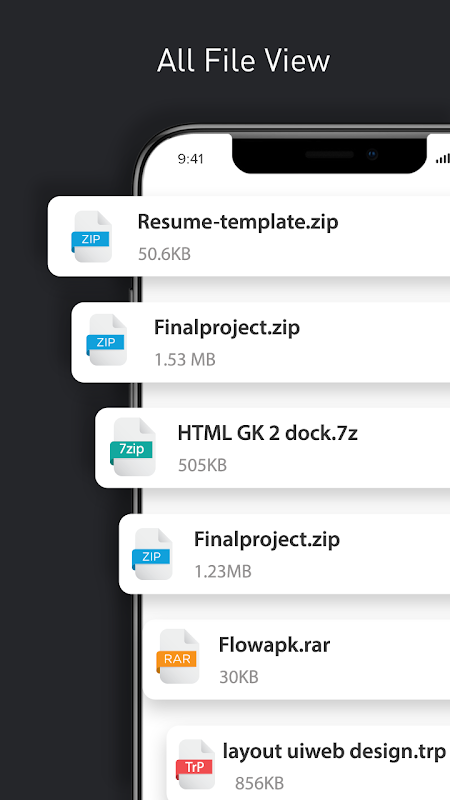
Task: Click the 50.6KB size label
Action: (x=164, y=254)
